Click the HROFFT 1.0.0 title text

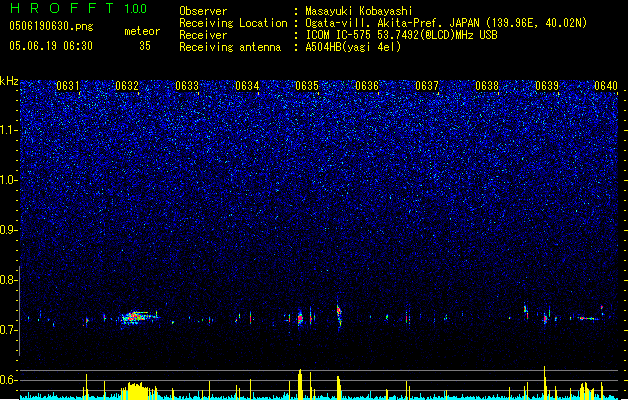pos(78,8)
